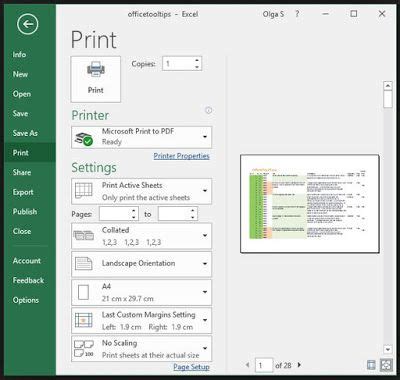
Task: Click the printer info icon beside Printer heading
Action: click(209, 110)
